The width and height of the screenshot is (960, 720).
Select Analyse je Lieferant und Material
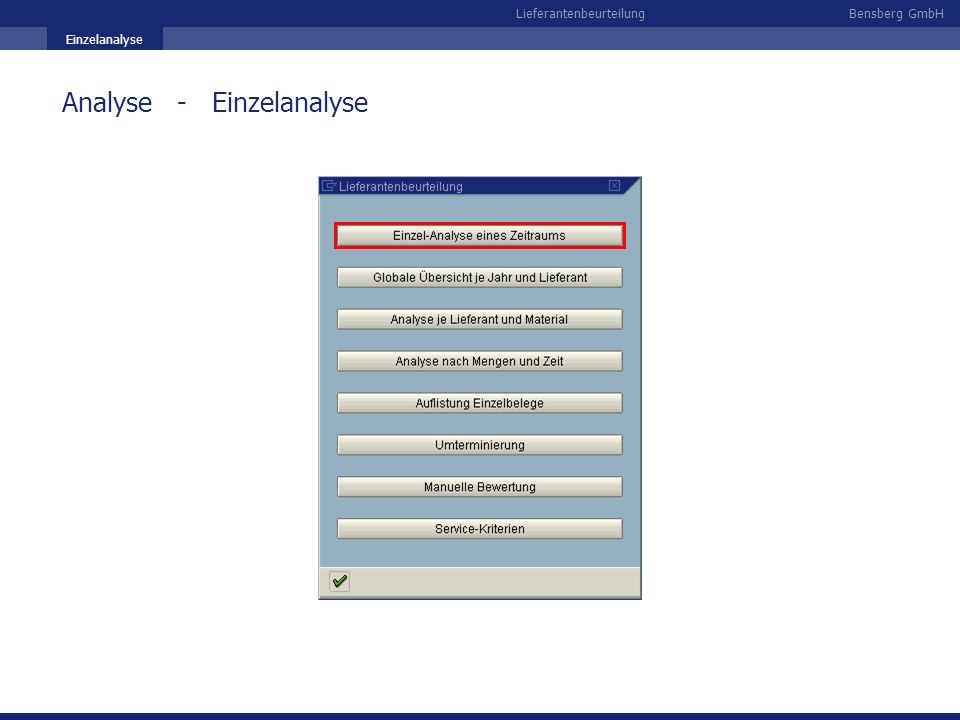point(479,320)
